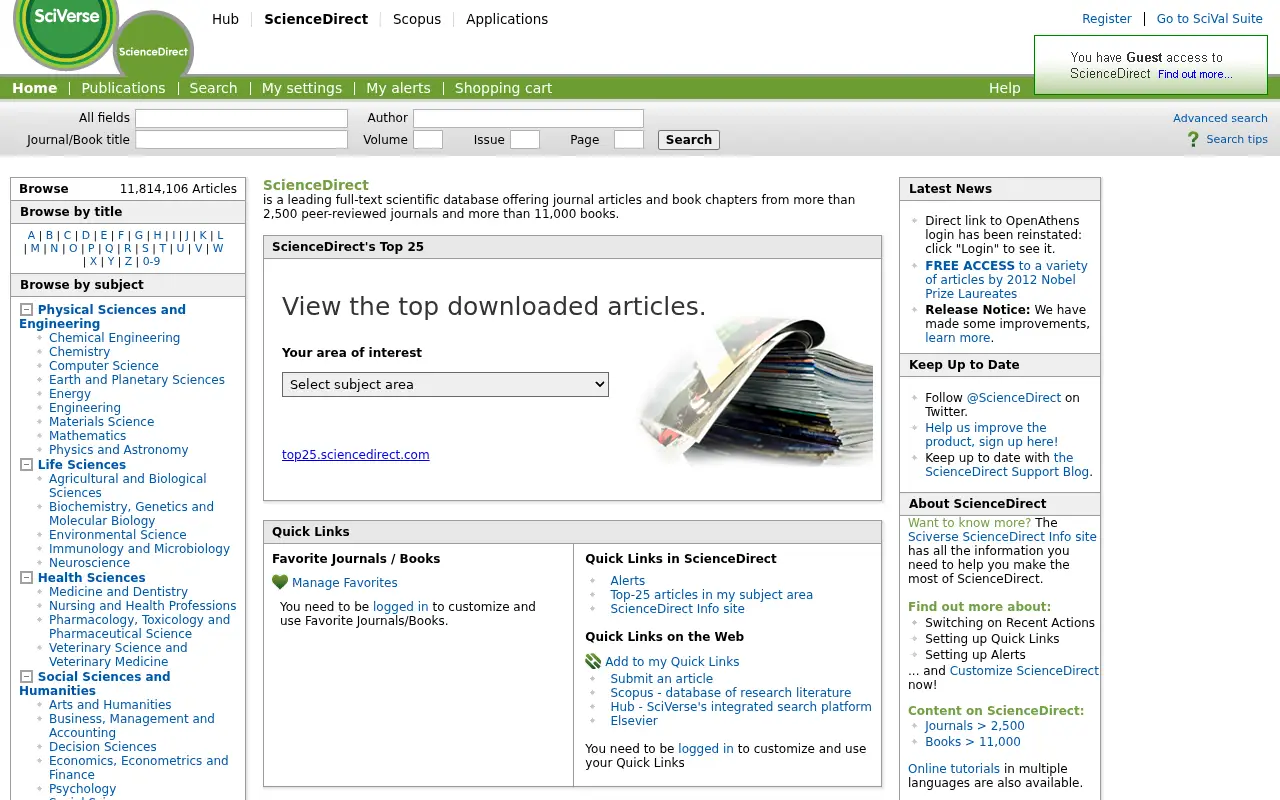1280x800 pixels.
Task: Click the question mark icon beside Search tips
Action: click(1193, 140)
